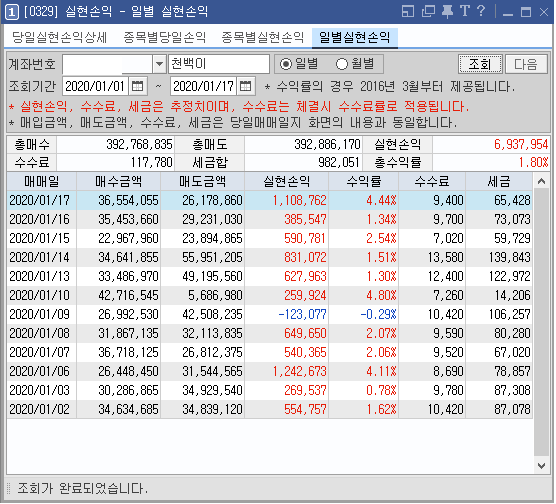Select the 2020/01/09 row in table
Viewport: 556px width, 504px height.
[x=269, y=314]
